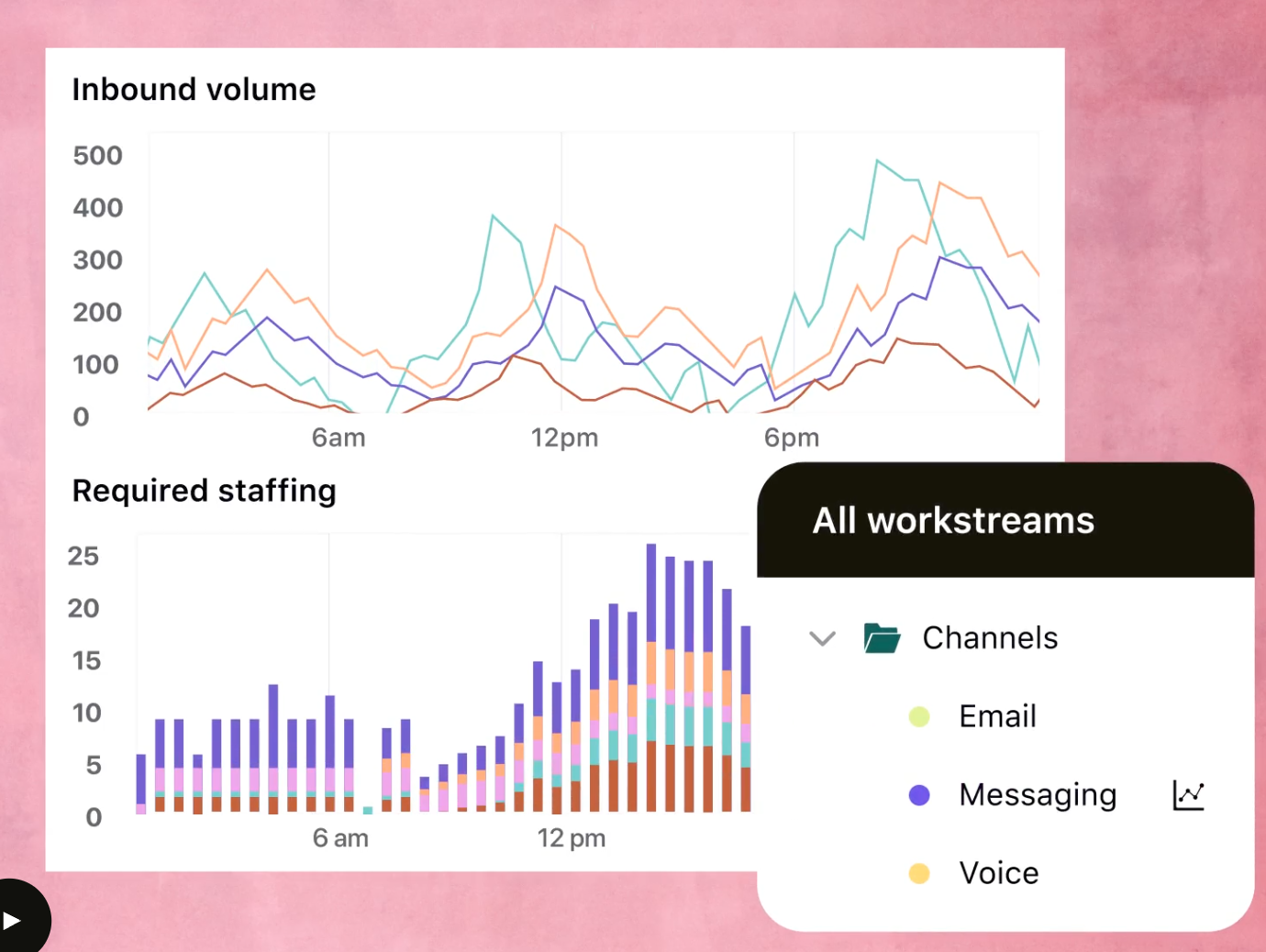Click the Inbound volume title
The image size is (1266, 952).
click(194, 90)
